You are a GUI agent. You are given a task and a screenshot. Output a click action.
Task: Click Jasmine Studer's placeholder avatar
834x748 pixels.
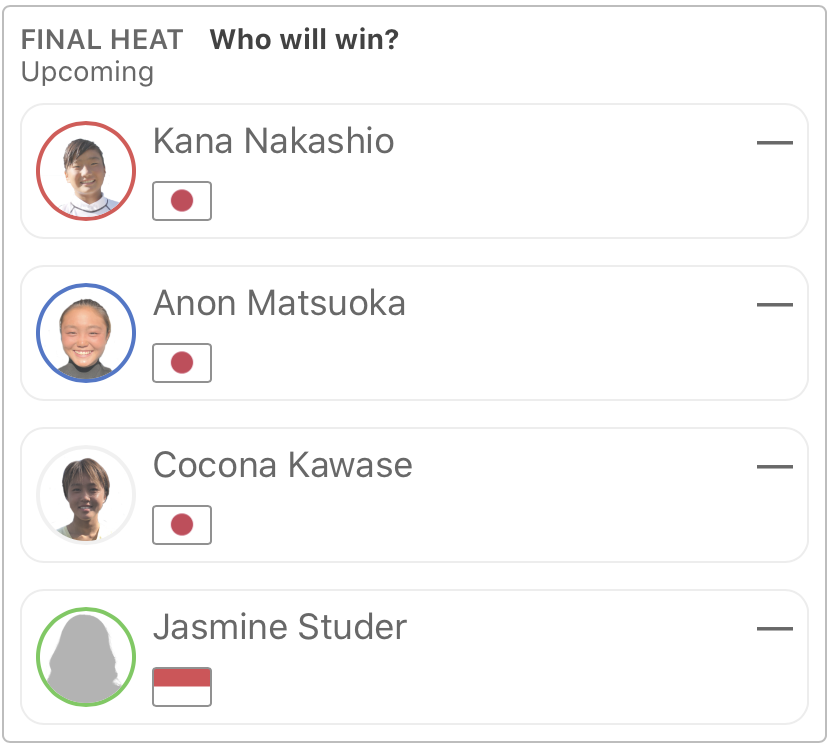point(86,657)
